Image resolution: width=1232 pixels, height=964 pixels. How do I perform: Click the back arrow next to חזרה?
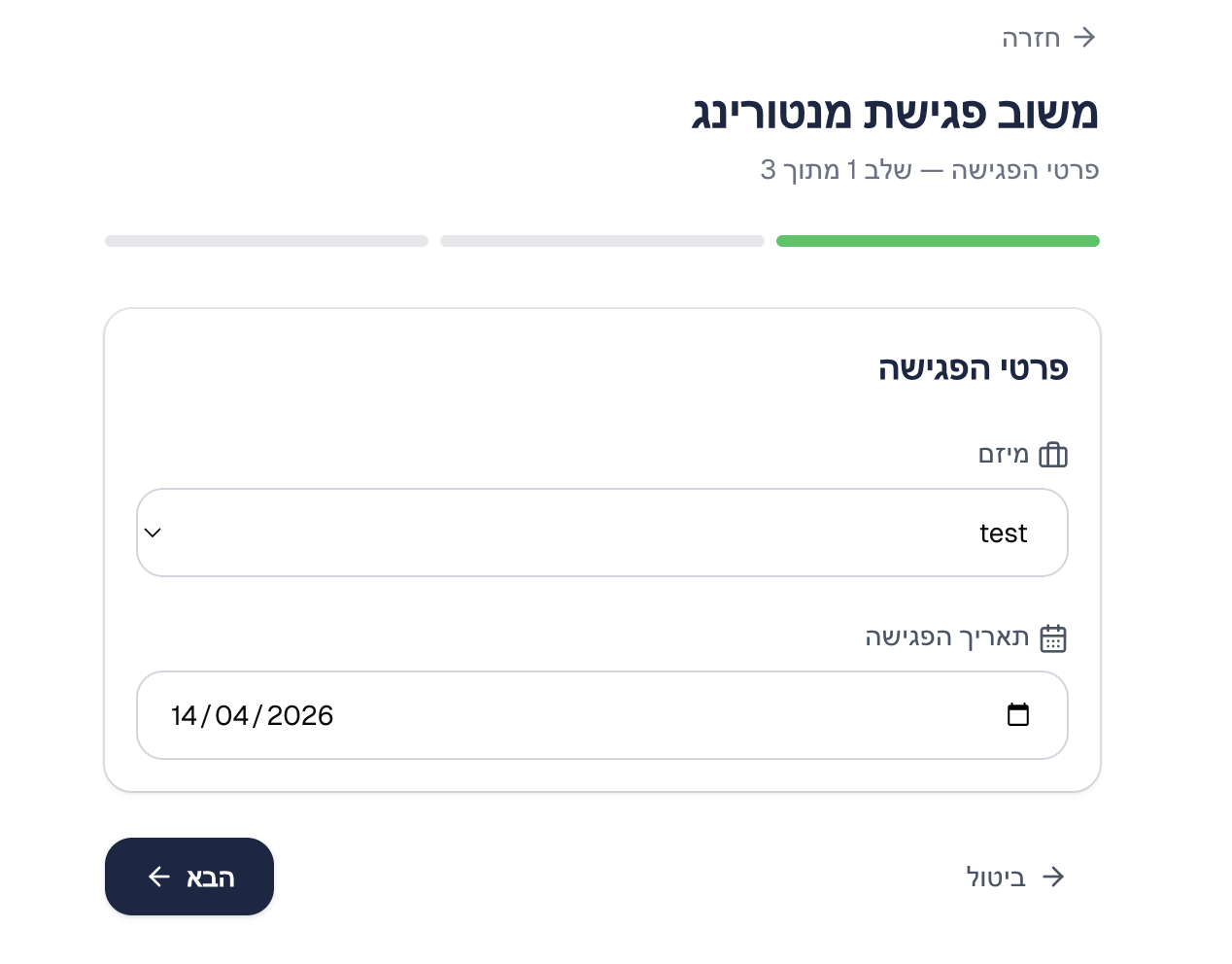pos(1084,37)
